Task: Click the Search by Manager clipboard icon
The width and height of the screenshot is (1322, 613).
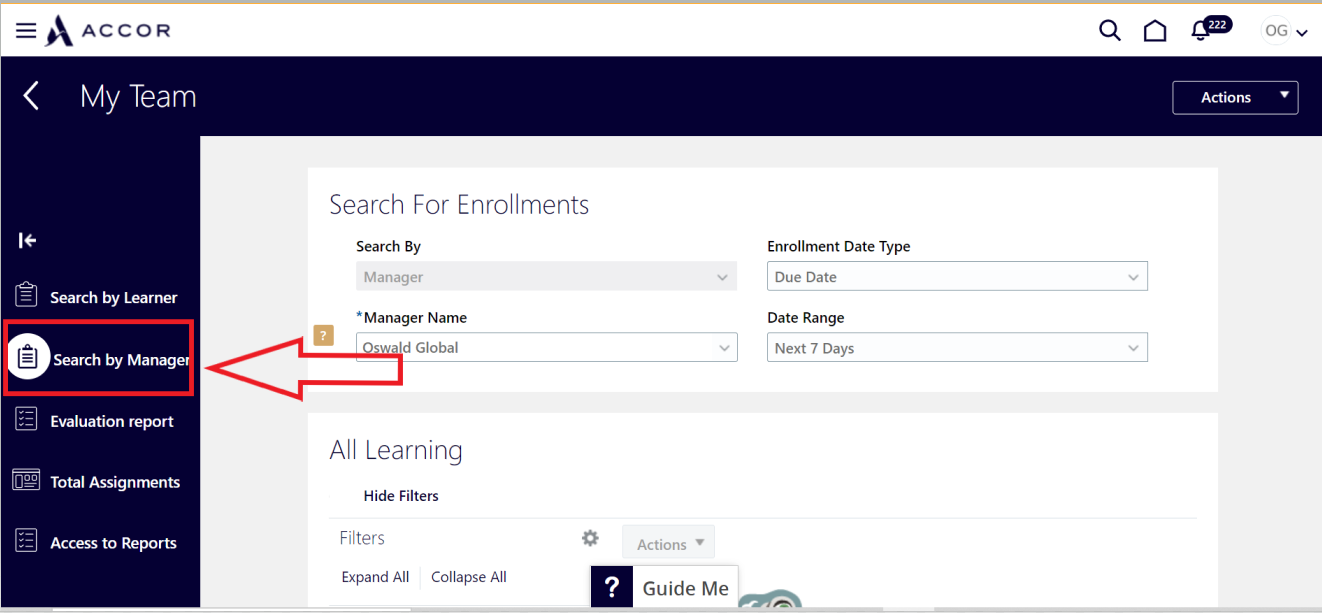Action: [28, 357]
